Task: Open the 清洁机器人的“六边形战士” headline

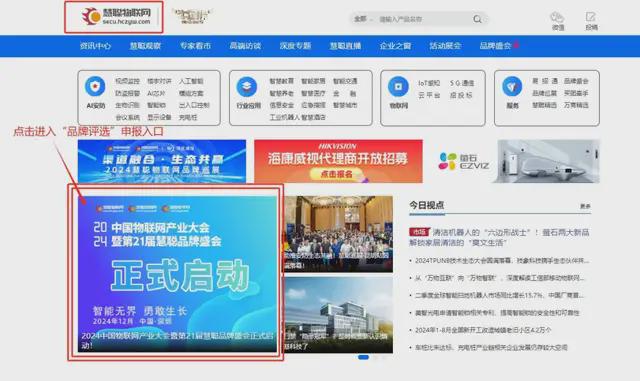Action: tap(499, 237)
